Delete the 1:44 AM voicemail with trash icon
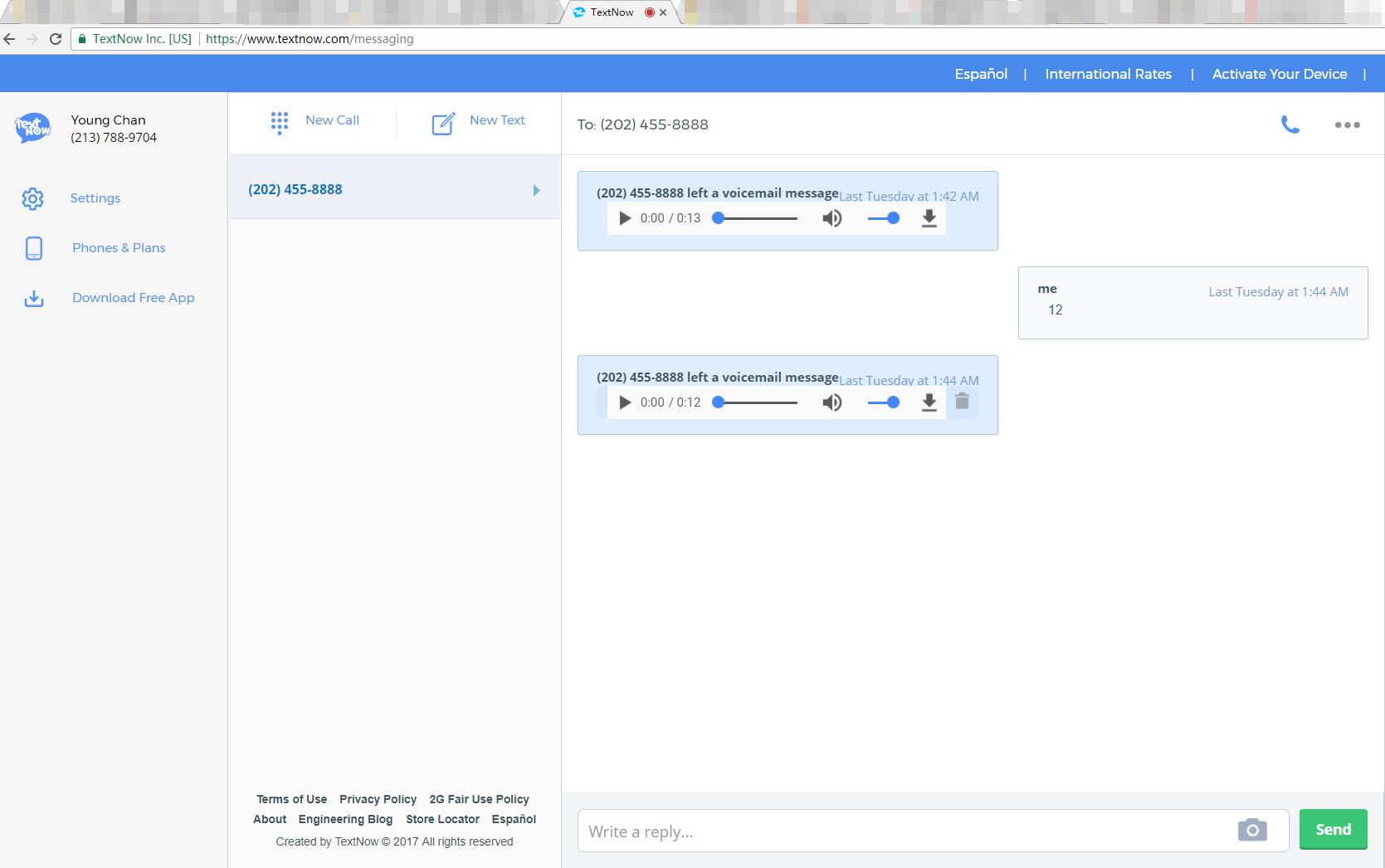This screenshot has height=868, width=1385. pyautogui.click(x=962, y=402)
